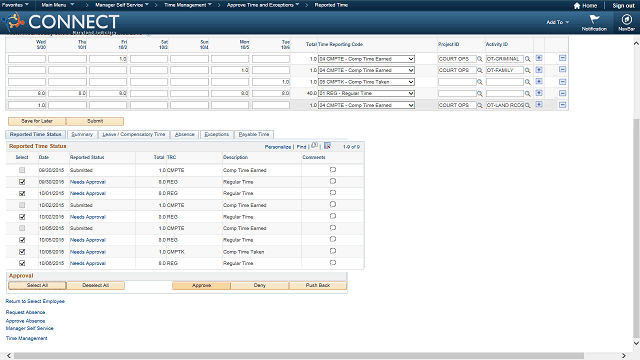Uncheck the 10/06/2015 Regular Time row
640x360 pixels.
click(22, 264)
